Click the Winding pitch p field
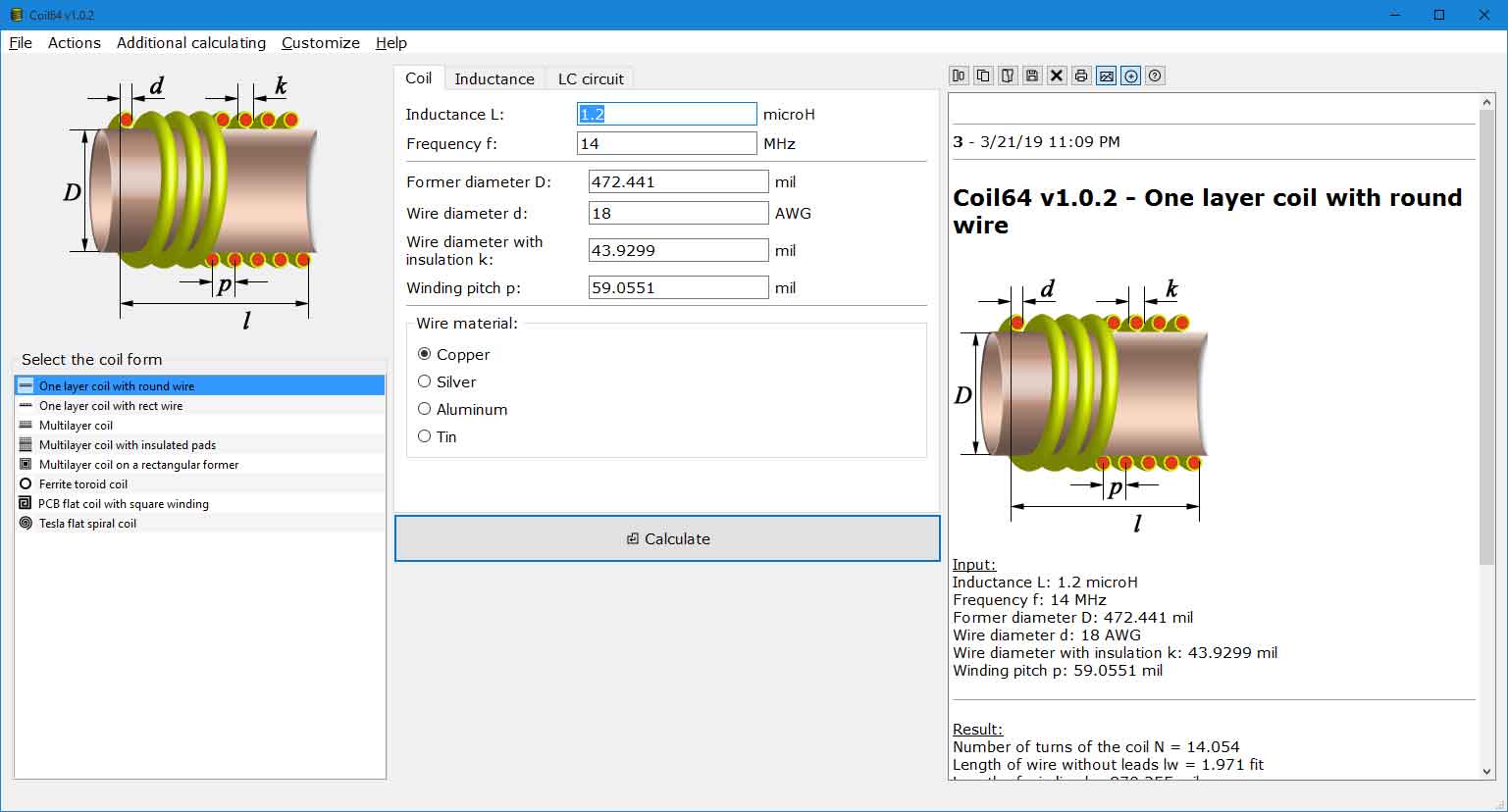 coord(679,287)
